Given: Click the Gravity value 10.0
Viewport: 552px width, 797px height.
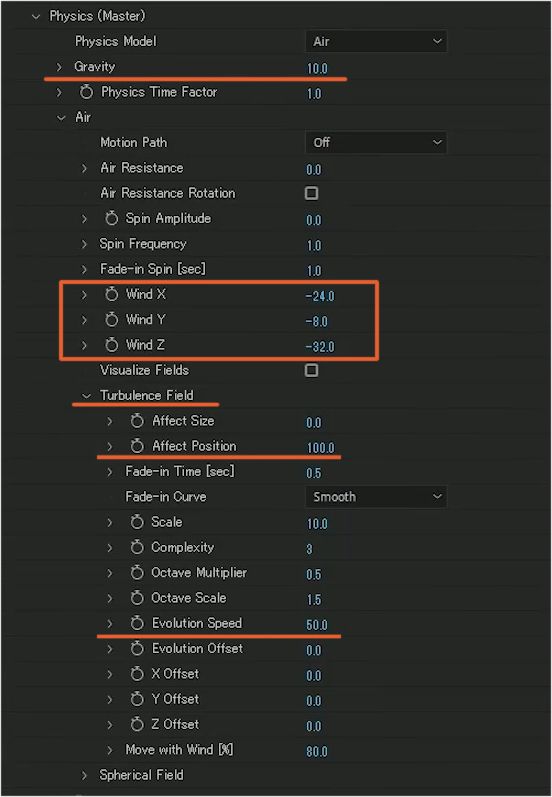Looking at the screenshot, I should (x=317, y=69).
